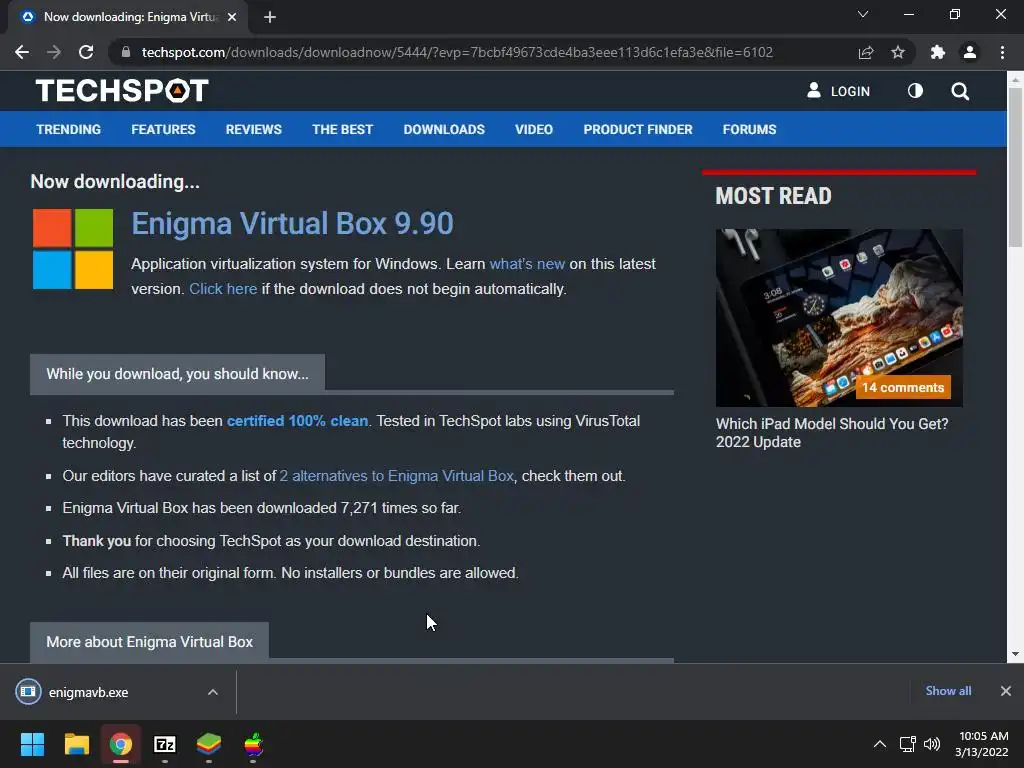Open the VIDEO menu
The image size is (1024, 768).
pyautogui.click(x=534, y=129)
